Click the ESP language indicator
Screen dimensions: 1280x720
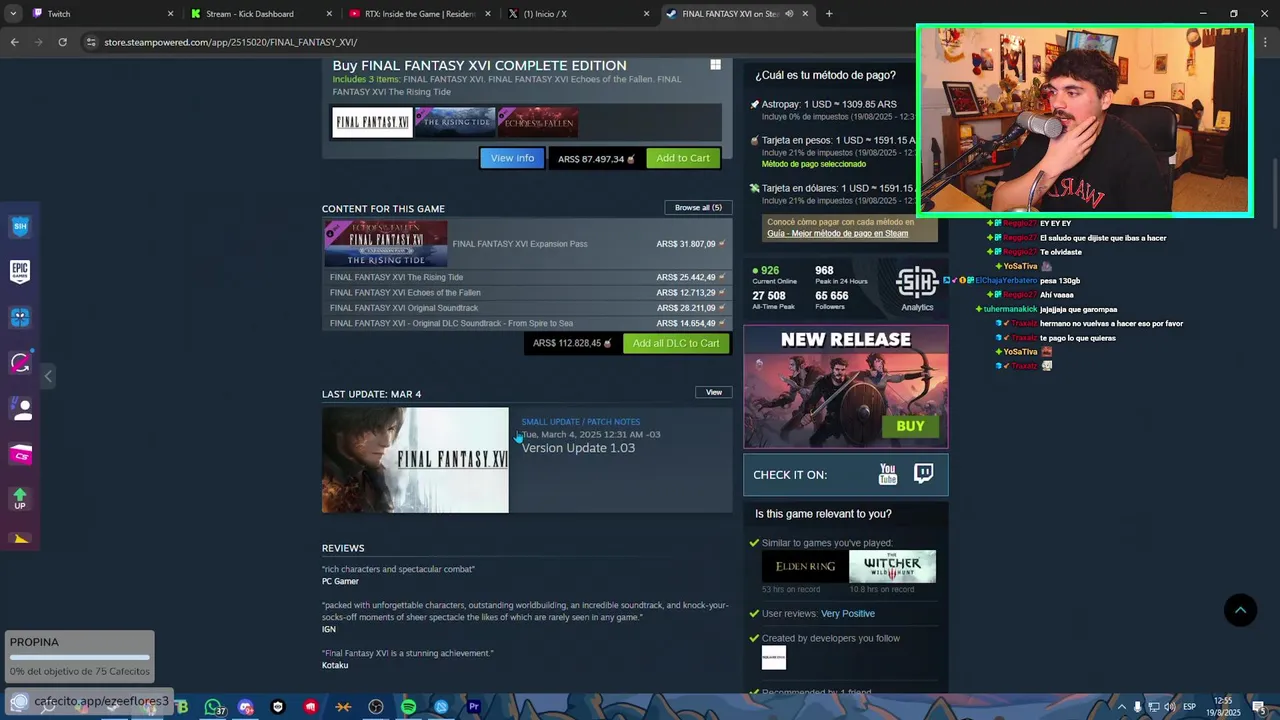tap(1190, 707)
